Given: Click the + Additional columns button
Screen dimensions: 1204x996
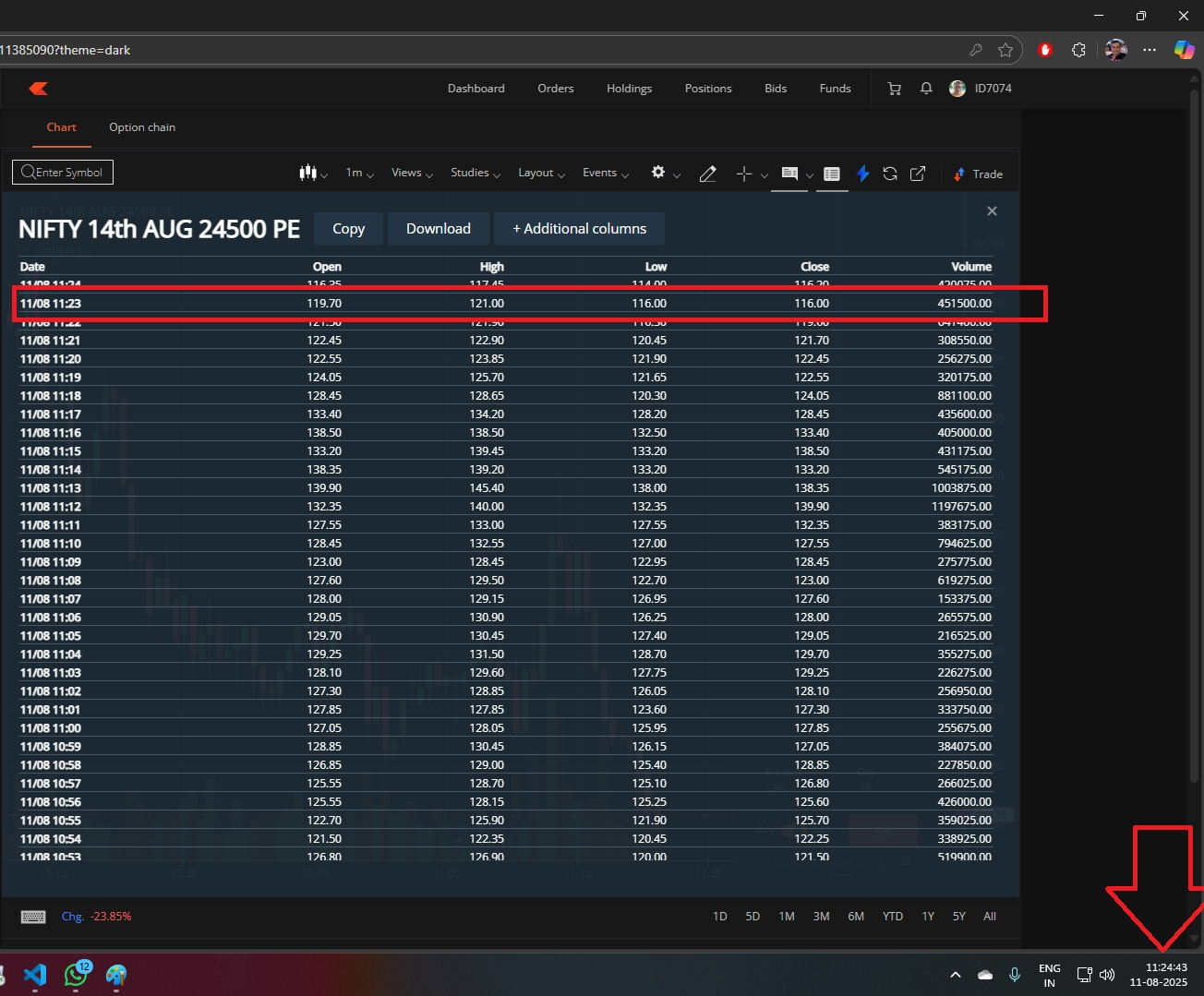Looking at the screenshot, I should coord(580,229).
